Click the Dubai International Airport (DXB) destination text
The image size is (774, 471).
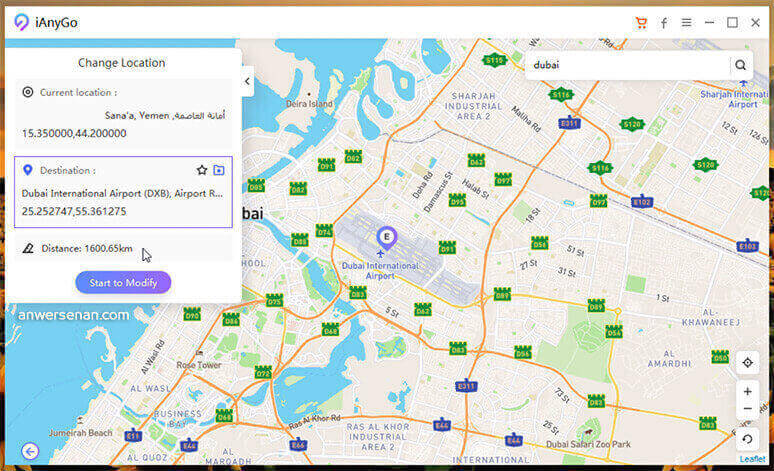(x=122, y=194)
